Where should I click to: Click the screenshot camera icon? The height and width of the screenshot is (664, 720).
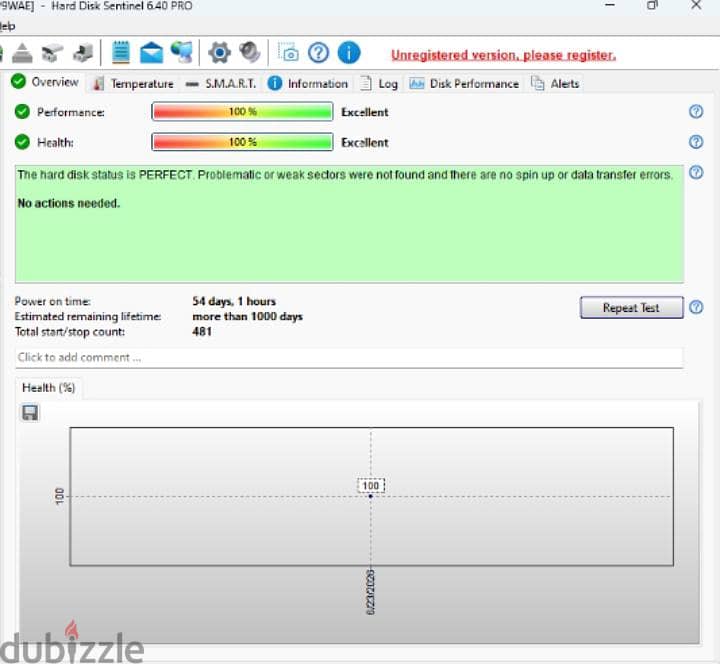pyautogui.click(x=288, y=53)
